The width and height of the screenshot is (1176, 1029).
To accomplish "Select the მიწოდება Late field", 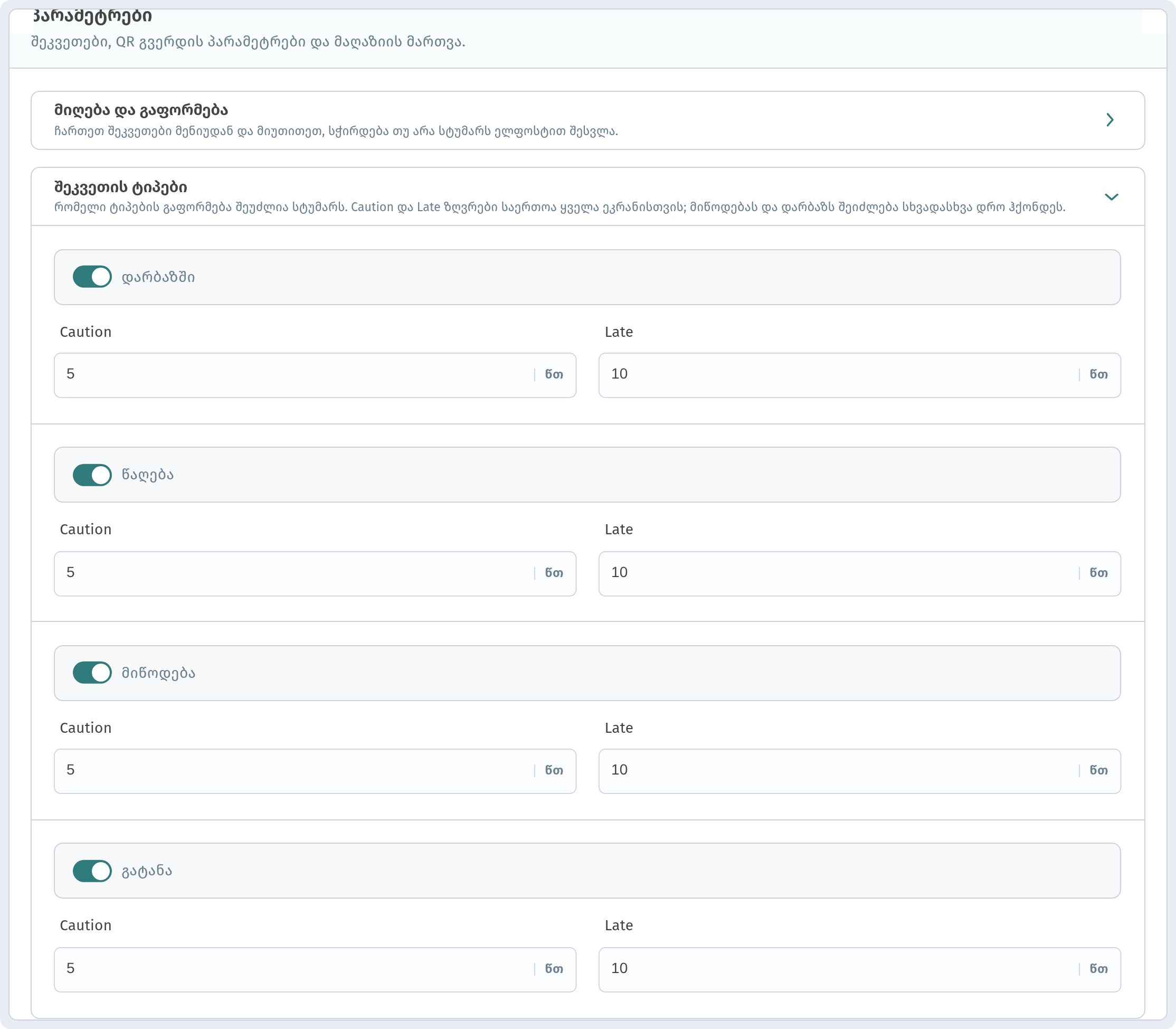I will pyautogui.click(x=860, y=771).
